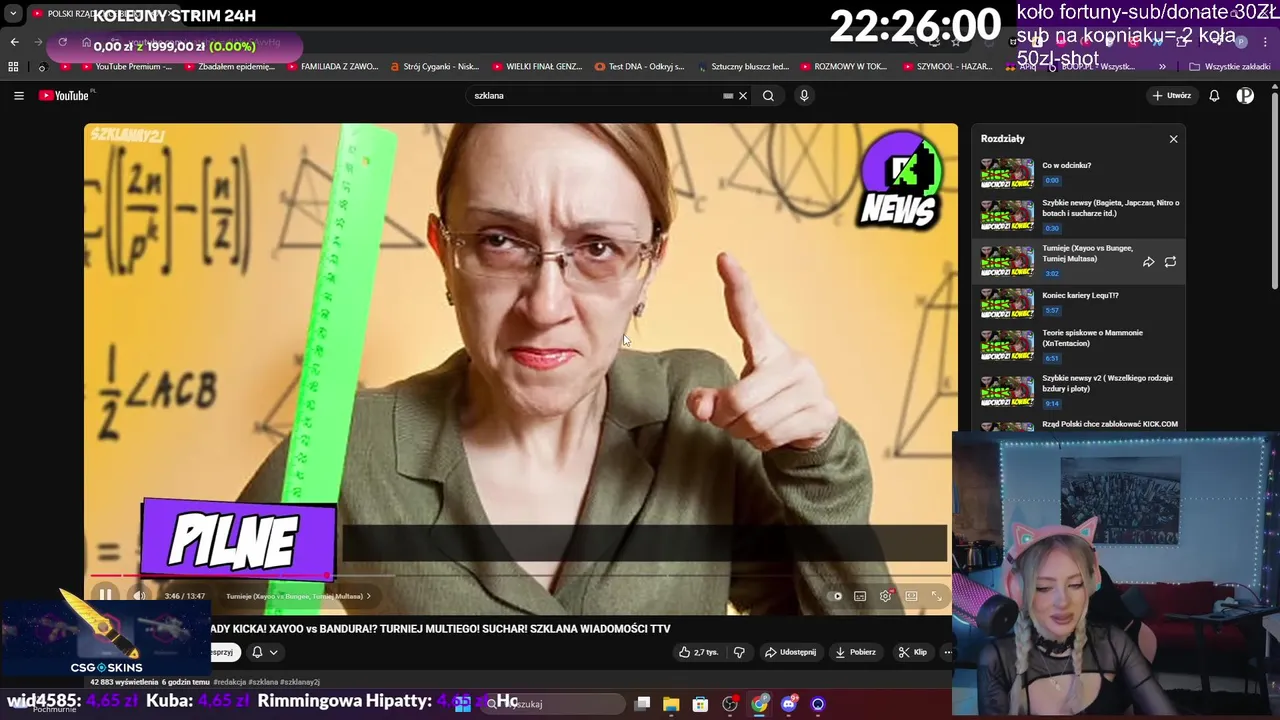
Task: Open File Explorer from taskbar
Action: (671, 704)
